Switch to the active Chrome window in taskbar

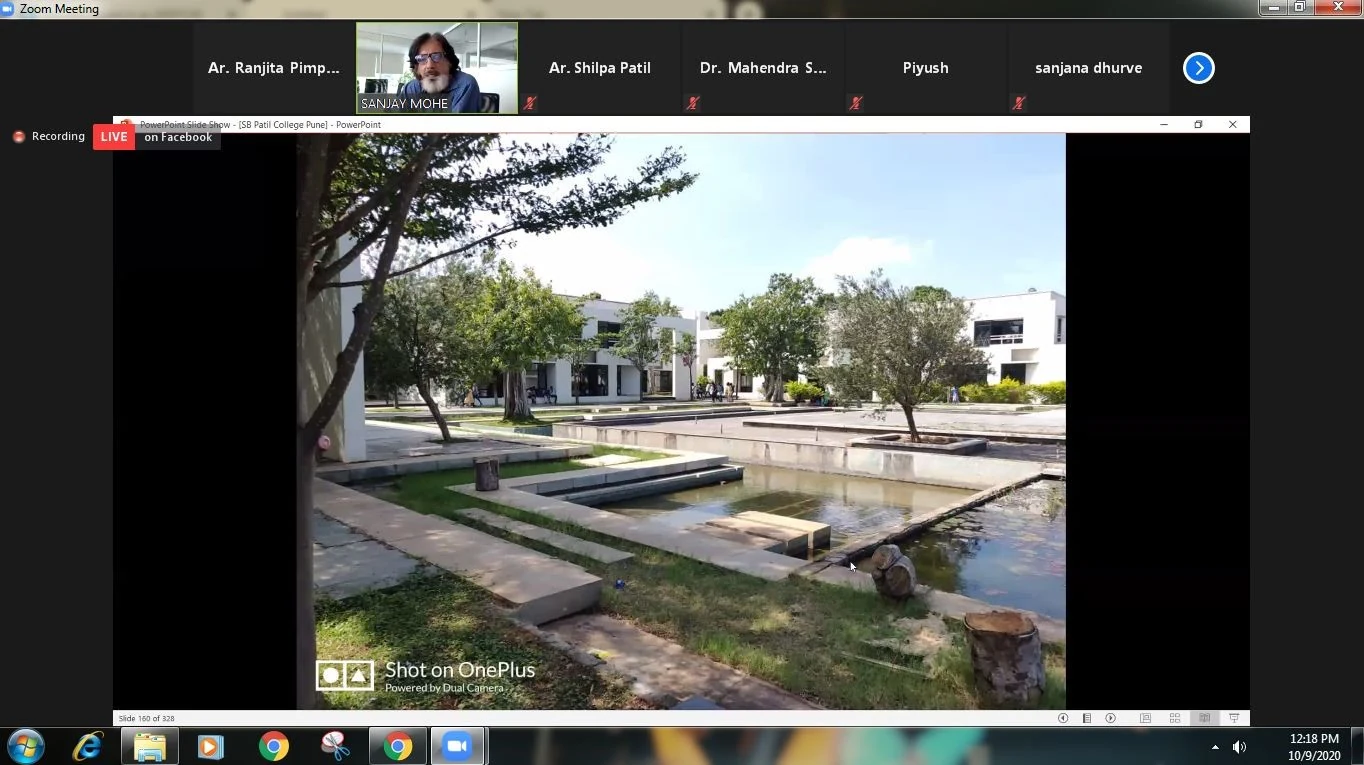coord(398,746)
